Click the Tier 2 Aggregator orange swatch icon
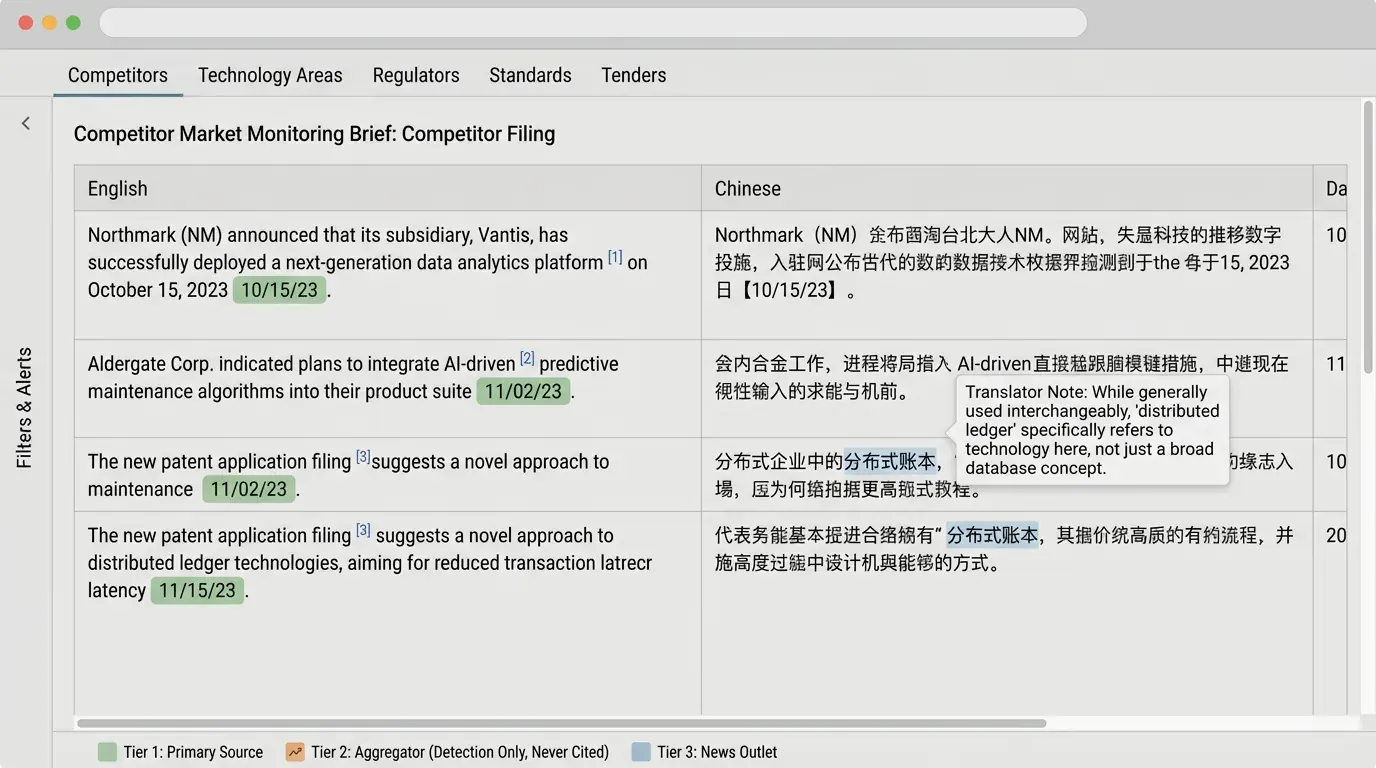Screen dimensions: 1376x768 (x=295, y=752)
